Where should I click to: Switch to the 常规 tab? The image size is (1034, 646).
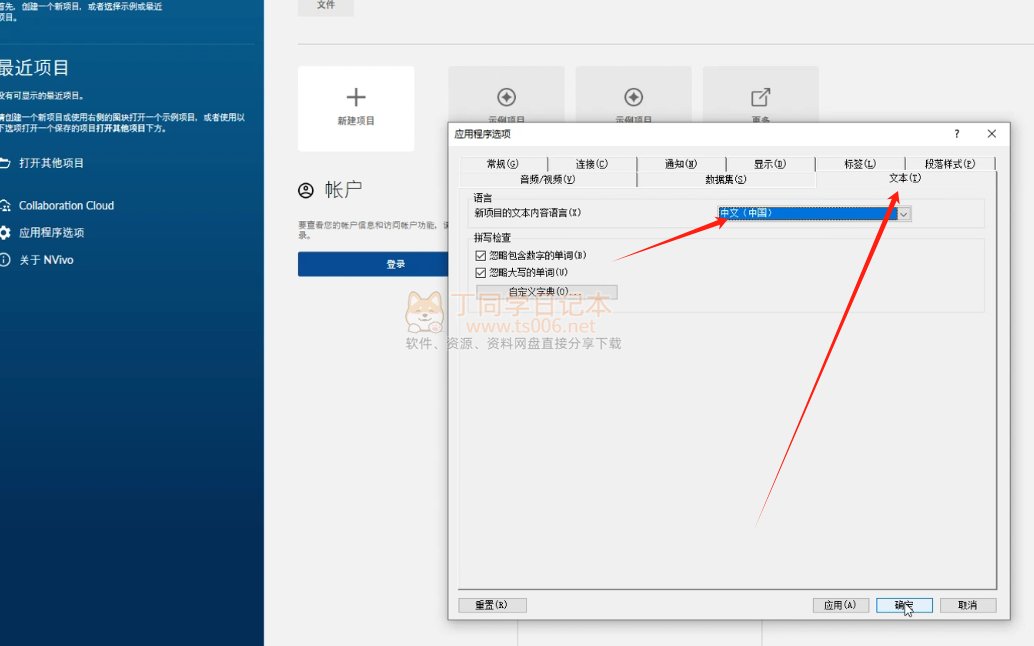pos(503,164)
